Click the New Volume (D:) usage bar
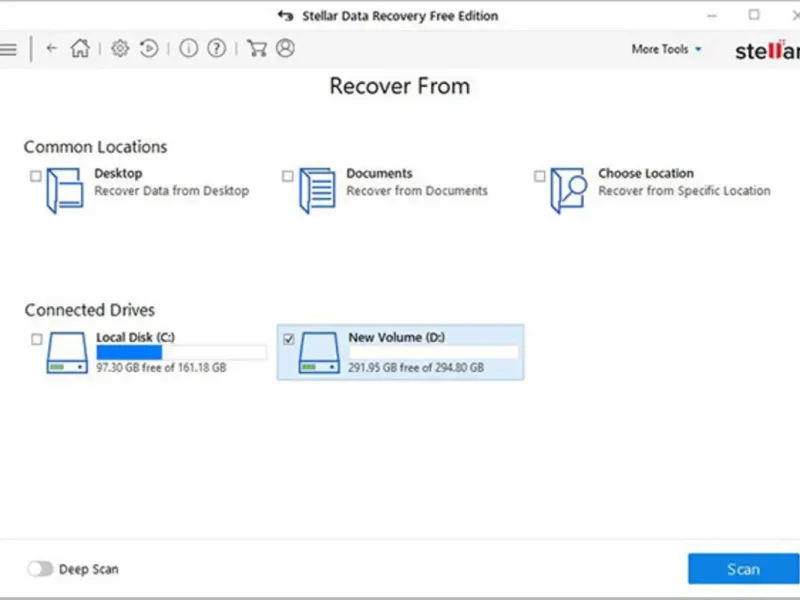 click(433, 353)
